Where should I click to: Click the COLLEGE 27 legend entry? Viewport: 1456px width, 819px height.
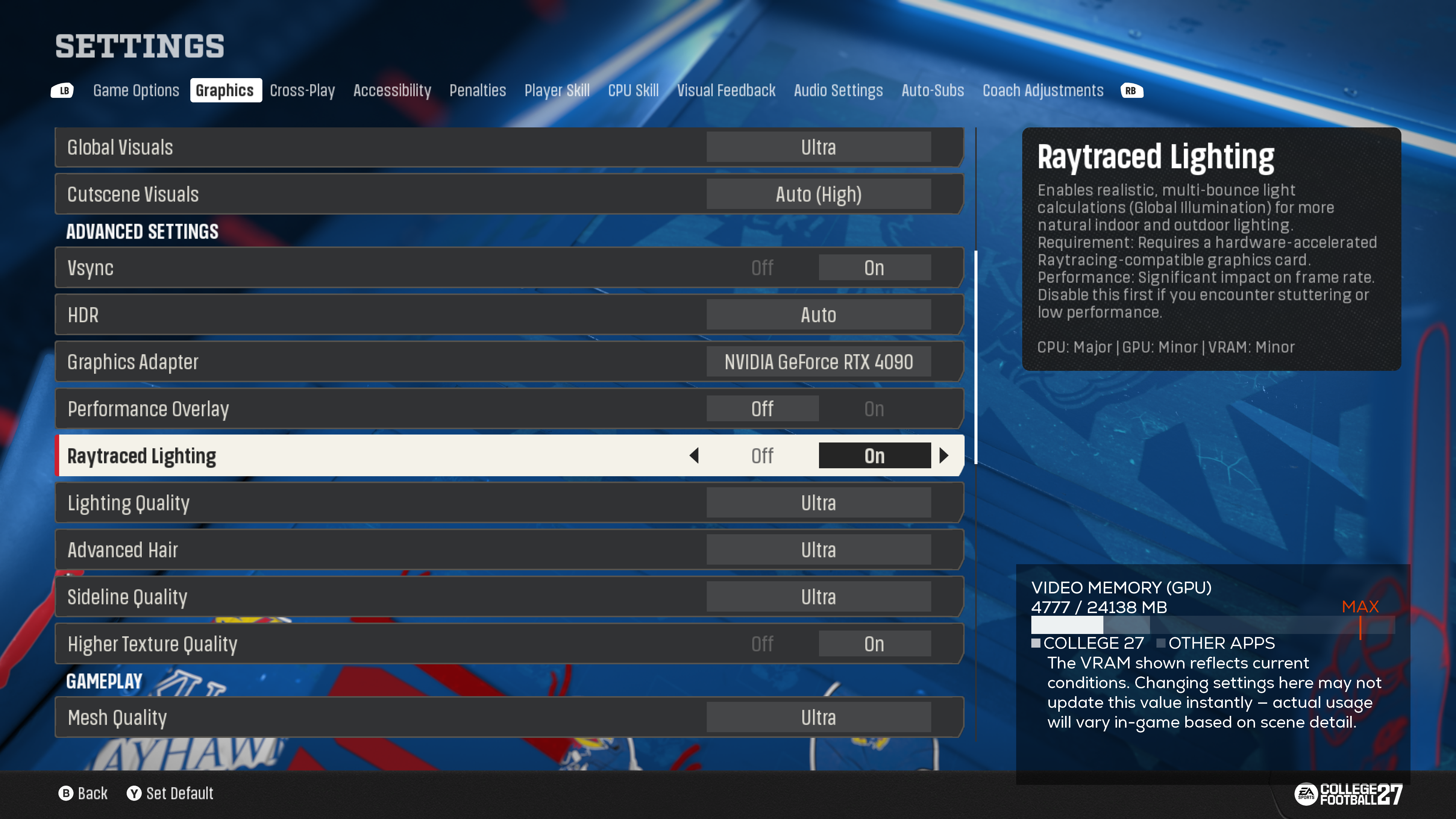1087,643
